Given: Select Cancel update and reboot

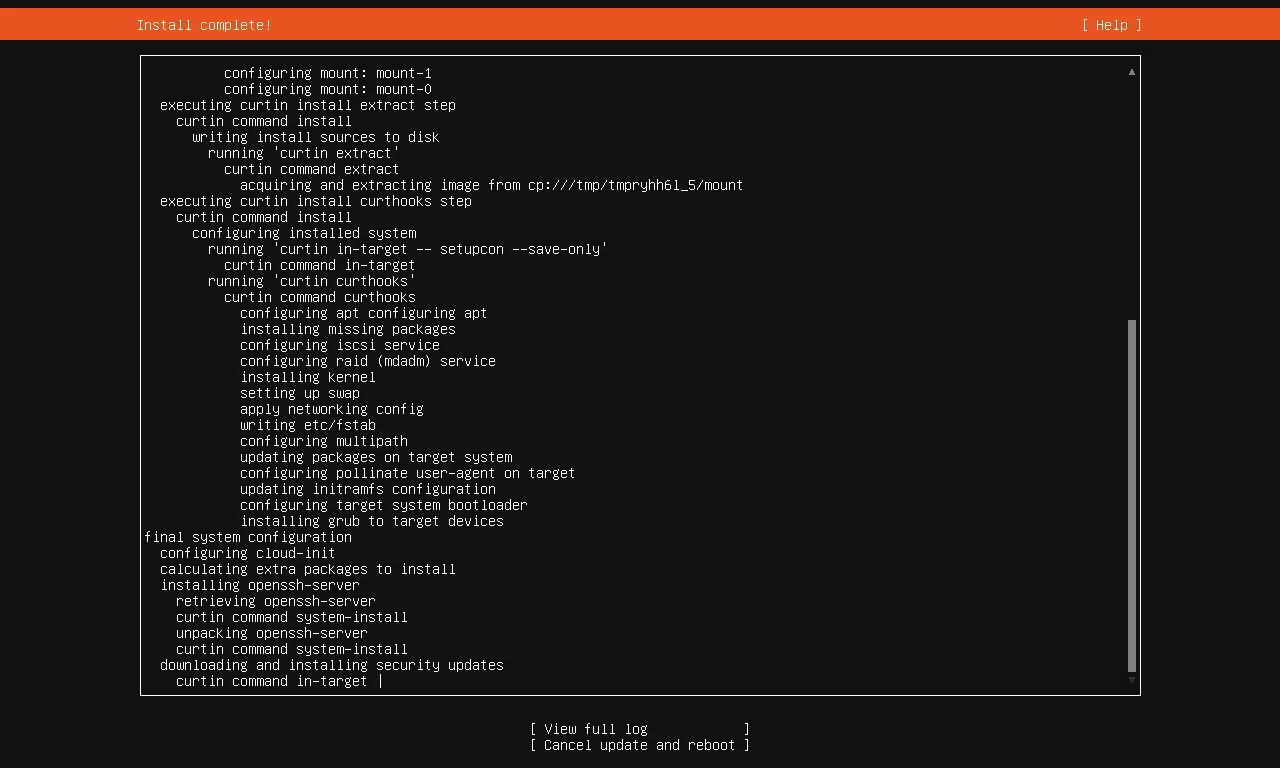Looking at the screenshot, I should click(640, 745).
